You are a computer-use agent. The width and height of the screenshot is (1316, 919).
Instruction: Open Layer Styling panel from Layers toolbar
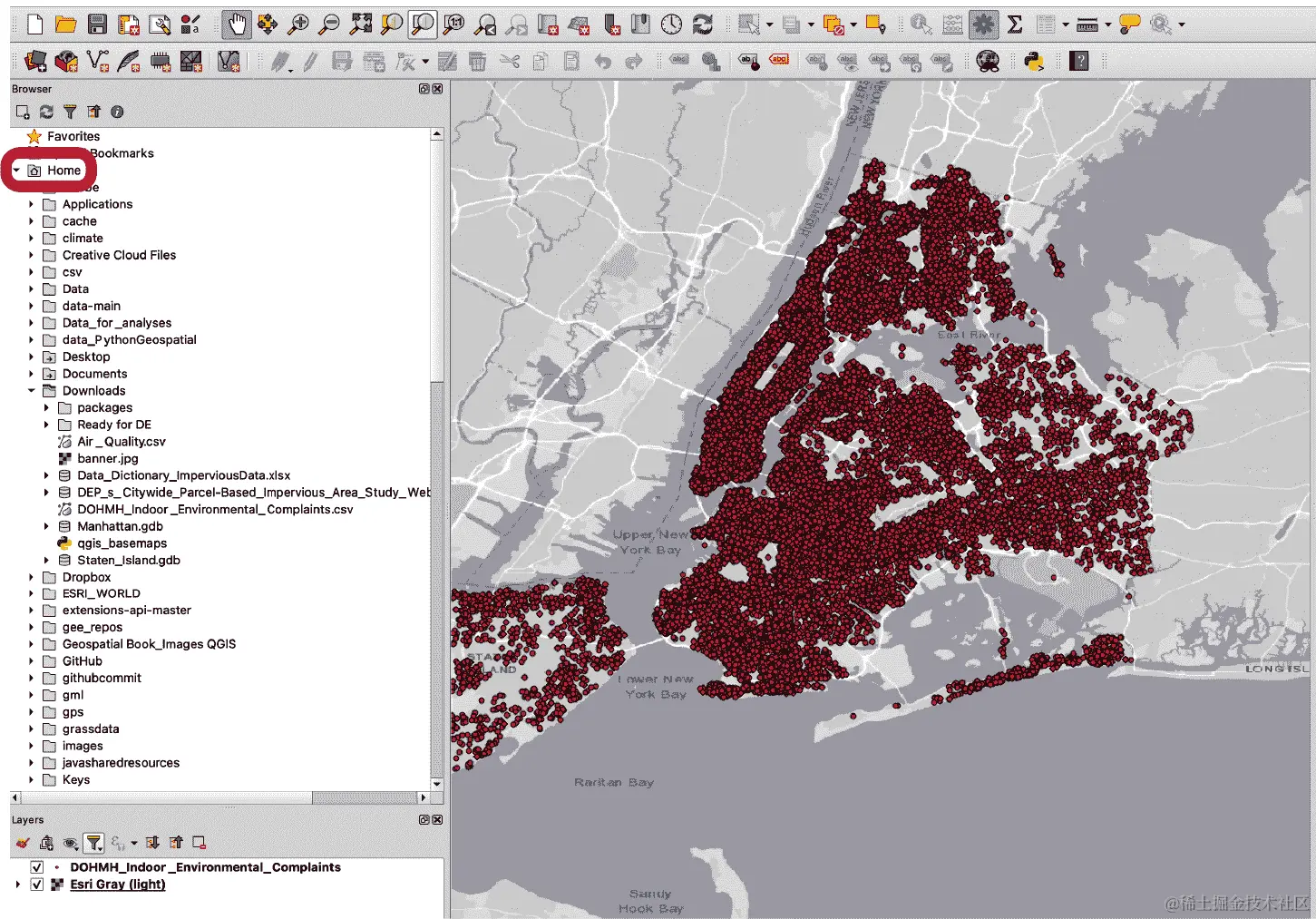click(x=23, y=843)
